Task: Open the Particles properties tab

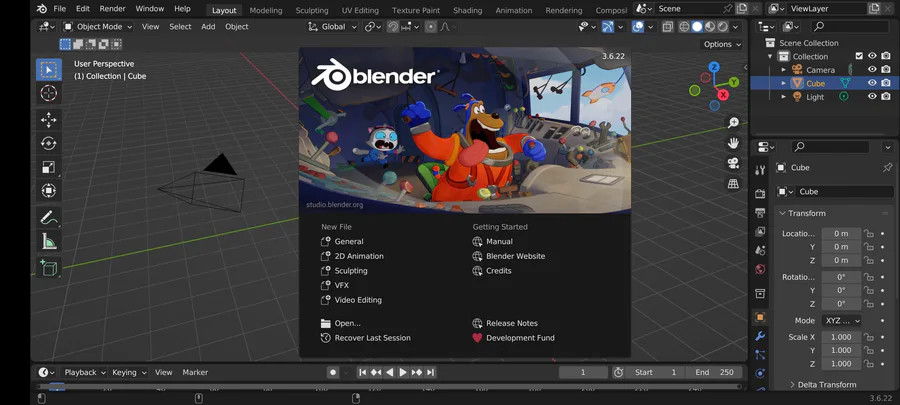Action: pos(760,355)
